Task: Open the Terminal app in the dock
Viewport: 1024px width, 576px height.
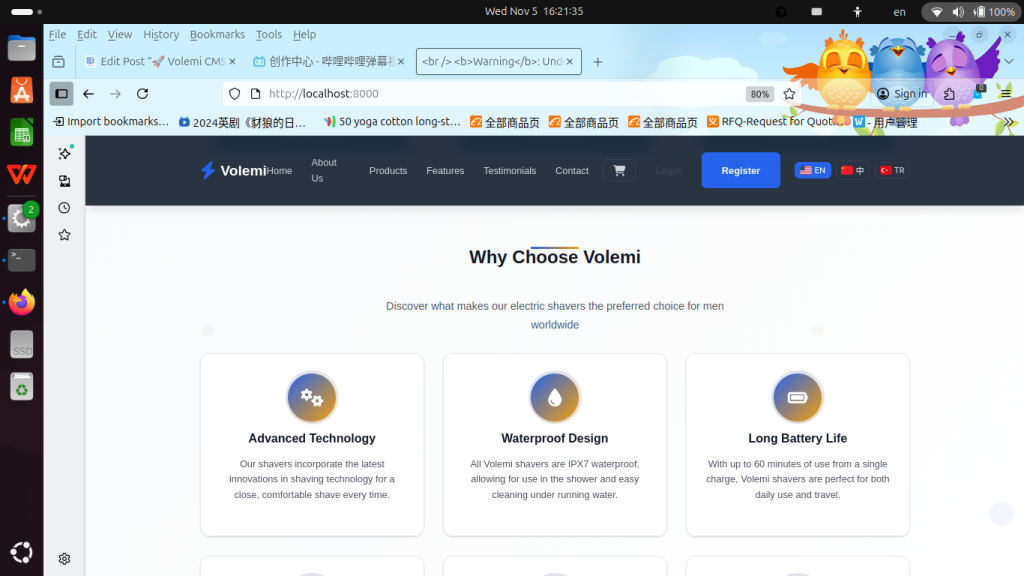Action: [x=21, y=260]
